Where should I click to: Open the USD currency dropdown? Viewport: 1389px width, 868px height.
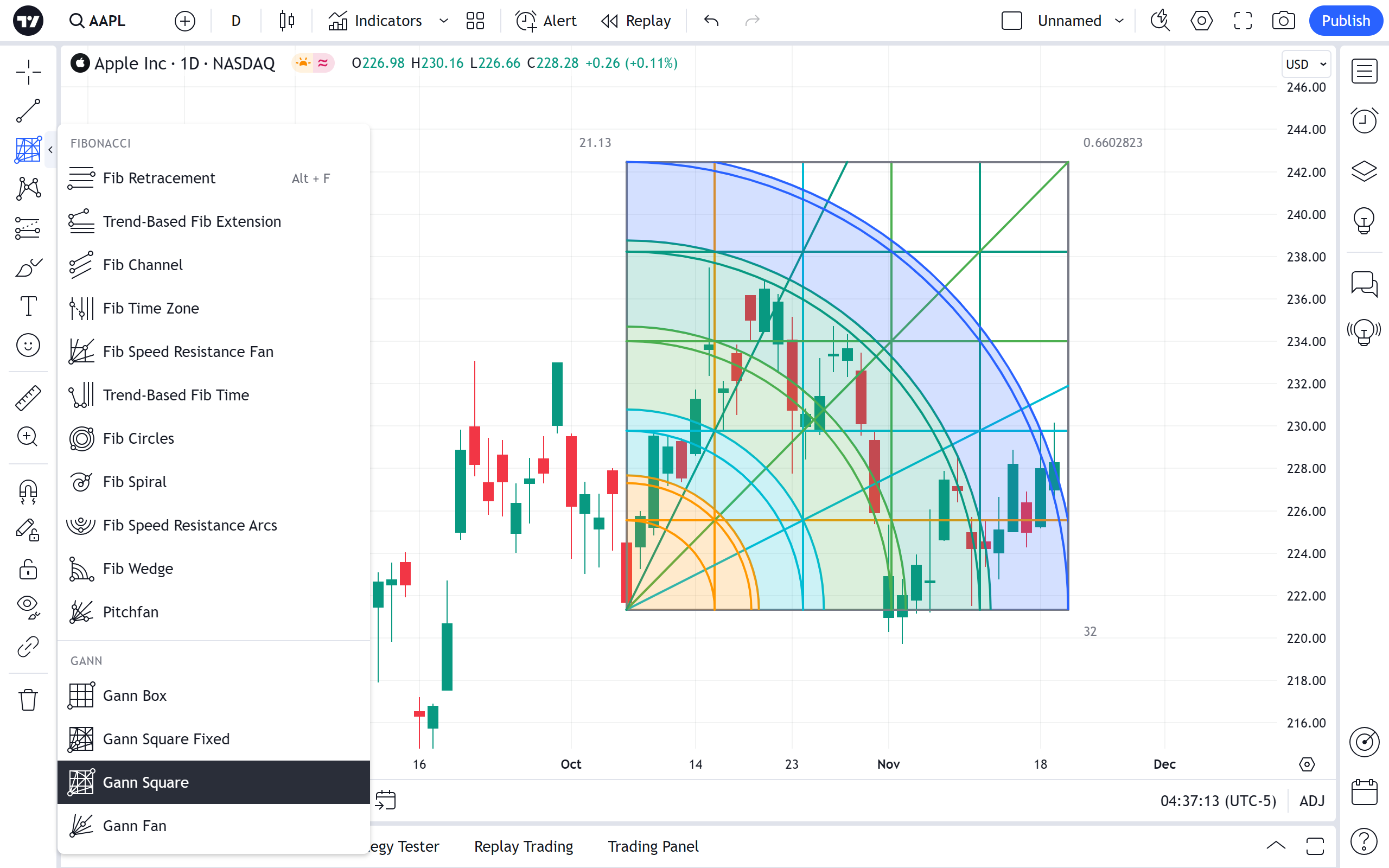pyautogui.click(x=1306, y=63)
